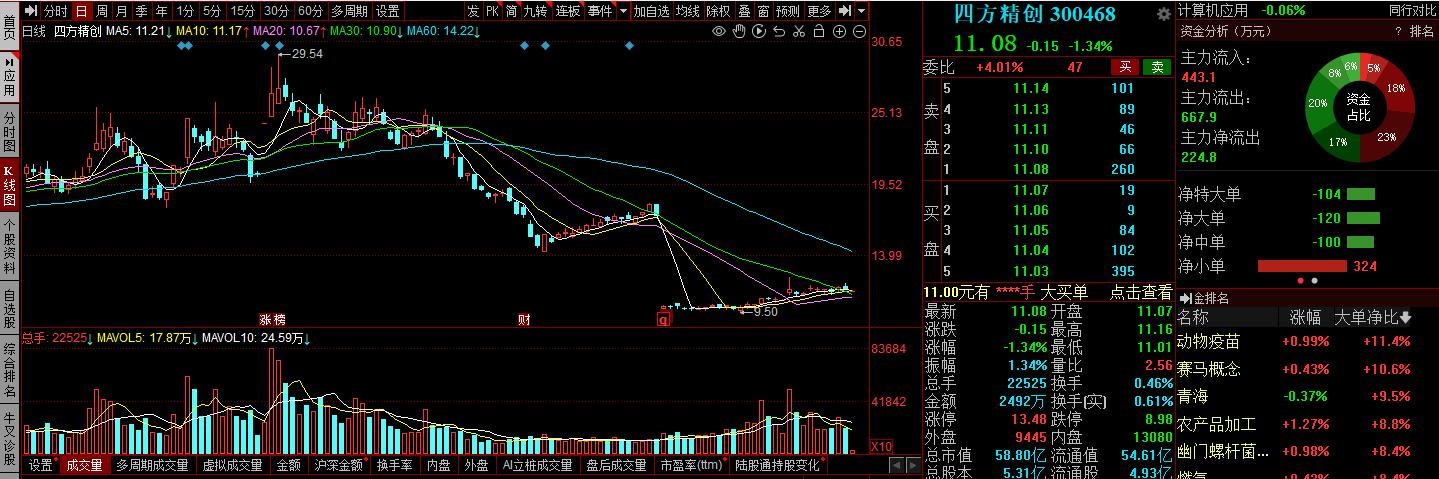This screenshot has width=1439, height=479.
Task: Open the 发 toolbar item
Action: click(x=472, y=11)
